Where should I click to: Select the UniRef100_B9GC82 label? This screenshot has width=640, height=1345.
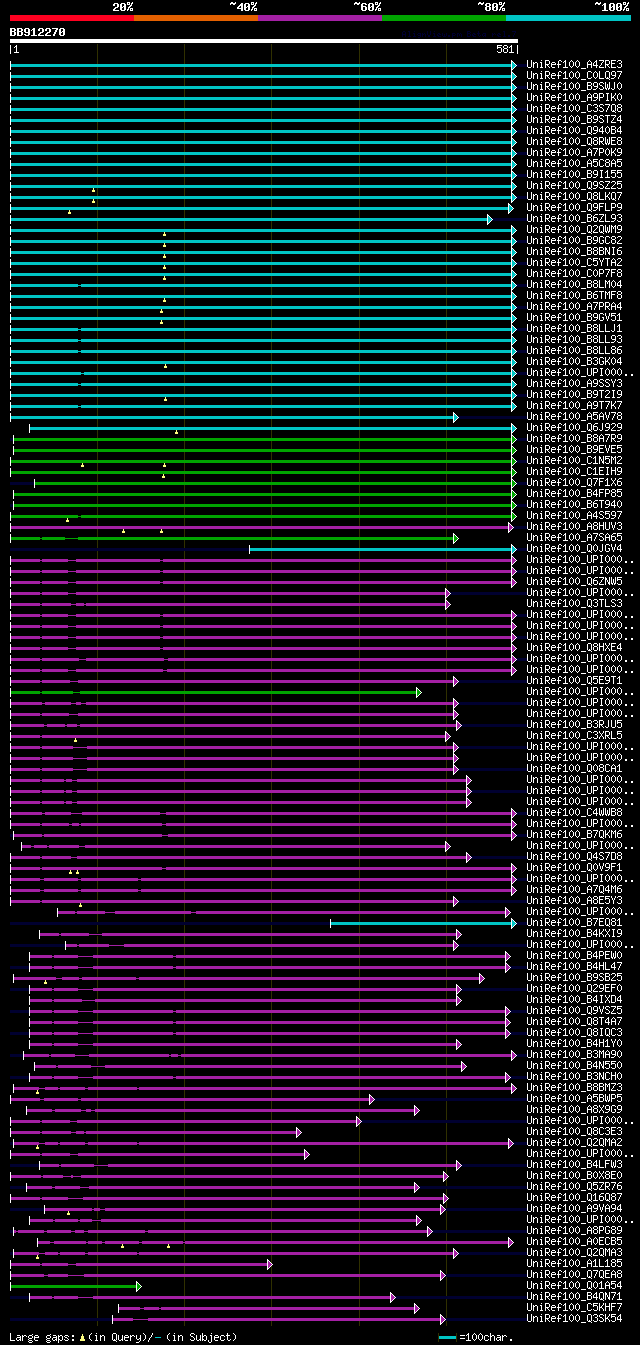pyautogui.click(x=574, y=240)
